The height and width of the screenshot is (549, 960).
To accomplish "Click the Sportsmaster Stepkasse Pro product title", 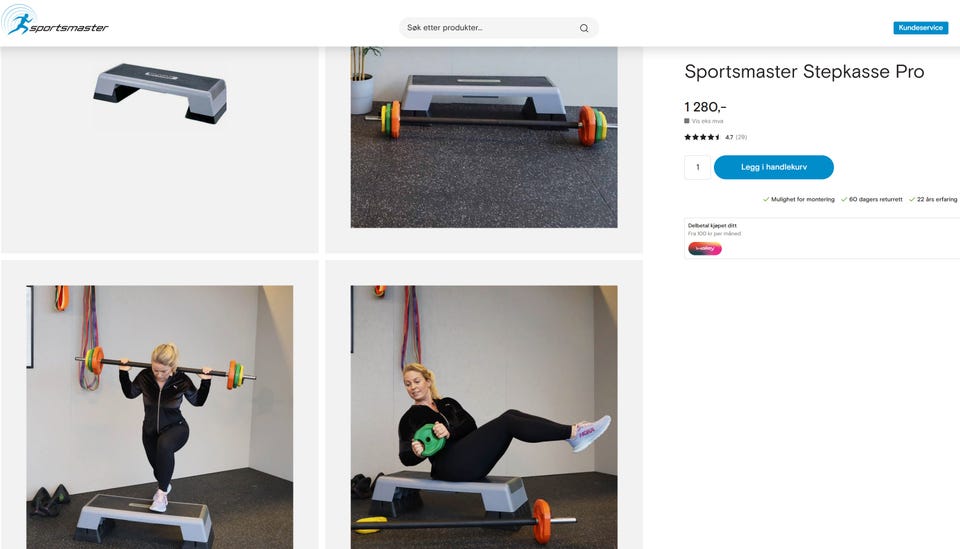I will pyautogui.click(x=804, y=72).
